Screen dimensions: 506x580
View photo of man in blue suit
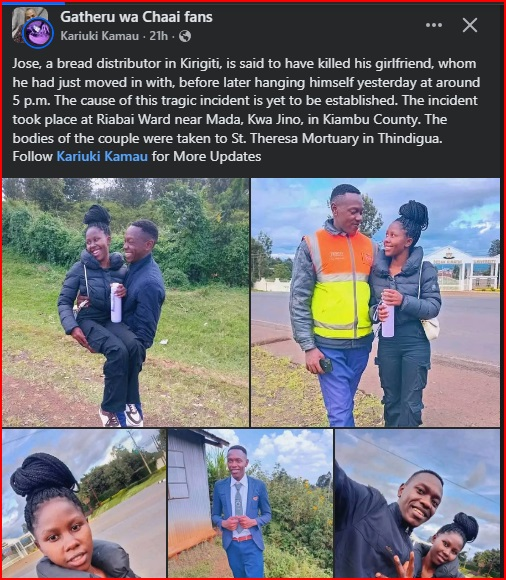[250, 503]
